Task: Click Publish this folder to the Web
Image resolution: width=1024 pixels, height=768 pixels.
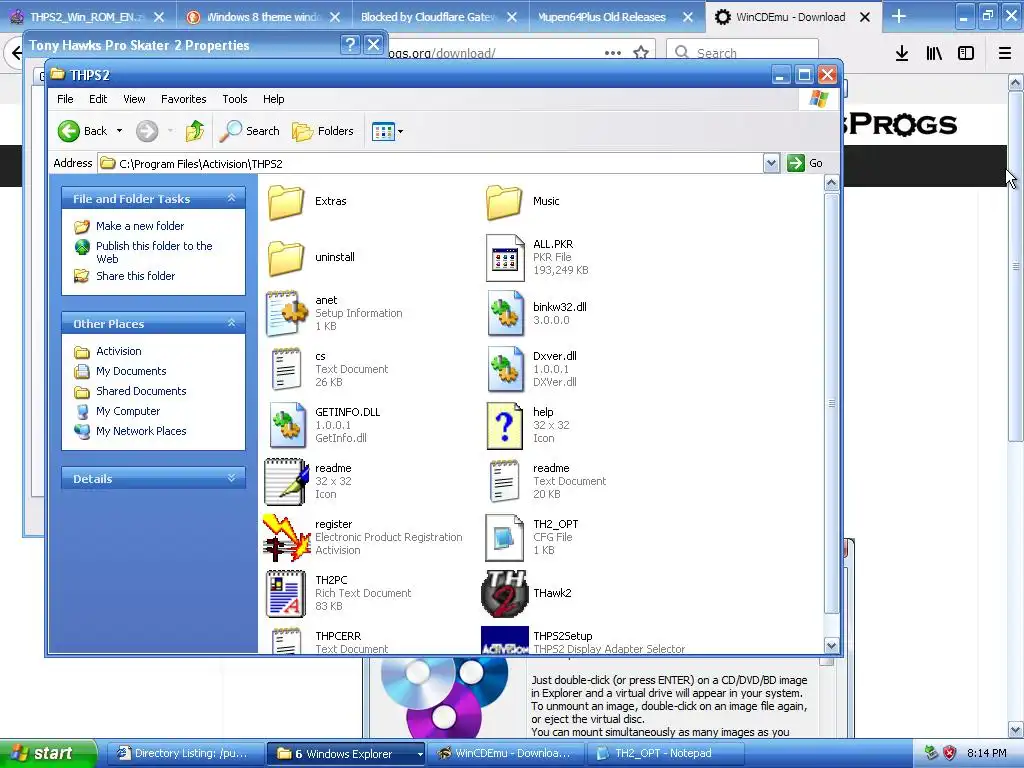Action: click(154, 252)
